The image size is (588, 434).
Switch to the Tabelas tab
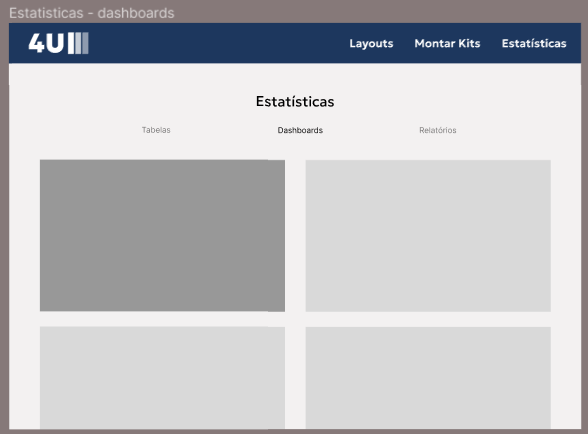click(x=156, y=130)
